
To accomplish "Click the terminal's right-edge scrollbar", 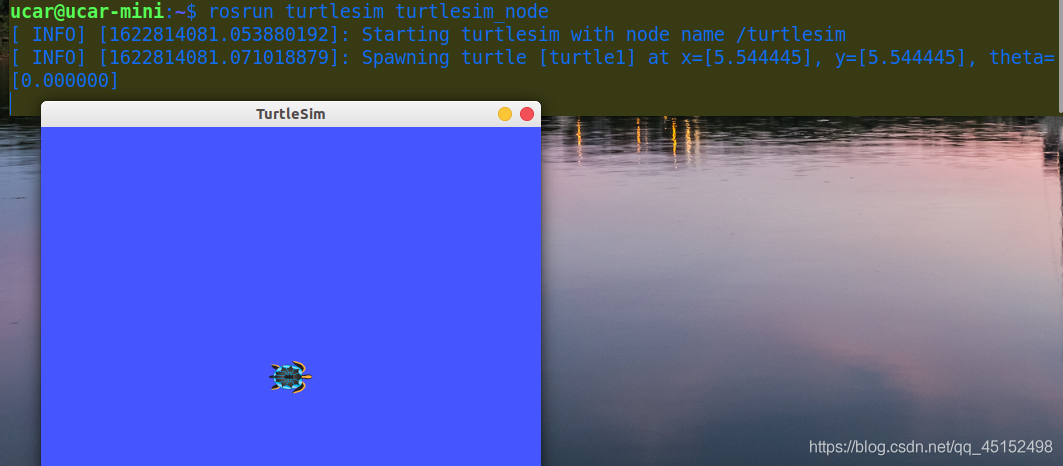I will click(x=1060, y=54).
